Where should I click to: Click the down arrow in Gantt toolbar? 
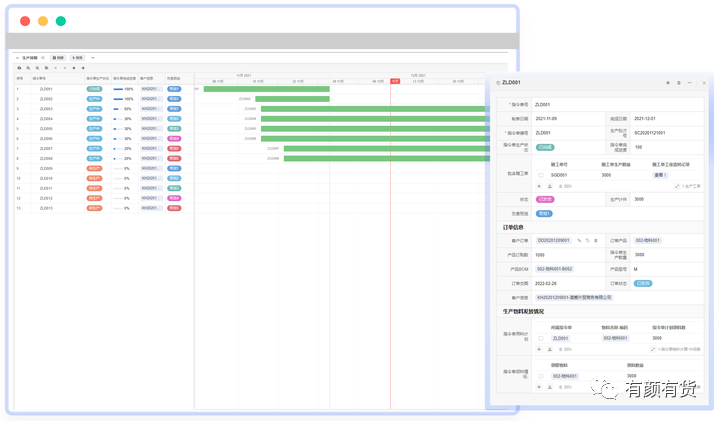click(x=56, y=68)
